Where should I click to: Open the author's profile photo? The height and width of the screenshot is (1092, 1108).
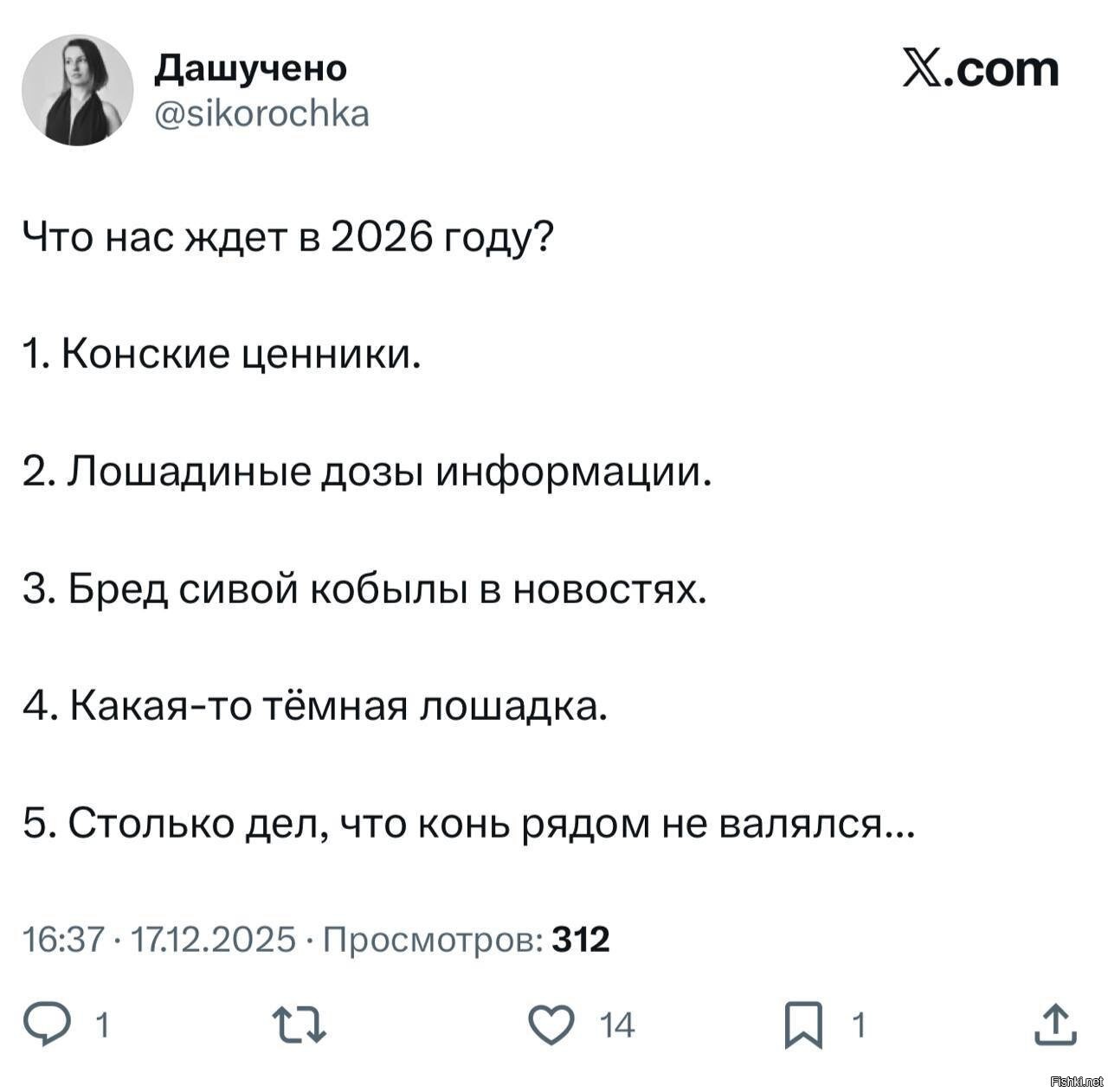tap(77, 90)
